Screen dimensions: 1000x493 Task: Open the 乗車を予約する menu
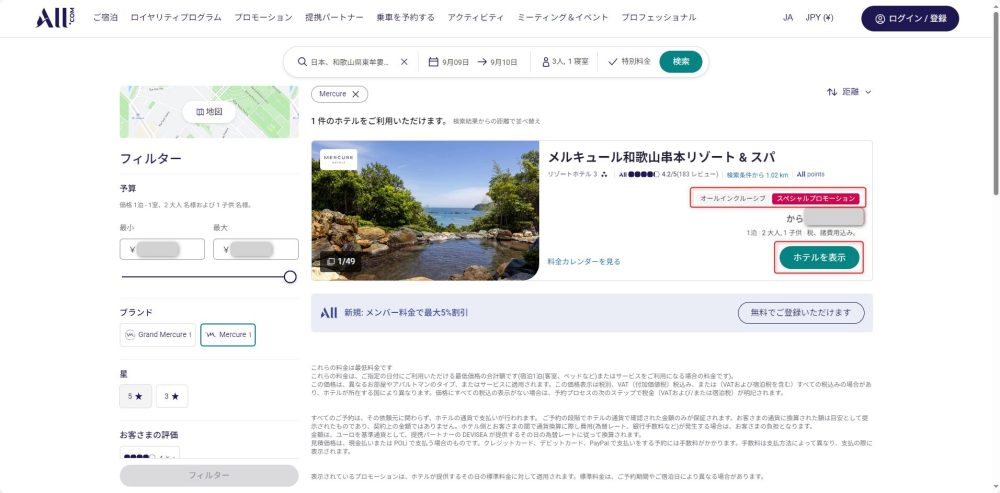click(406, 18)
